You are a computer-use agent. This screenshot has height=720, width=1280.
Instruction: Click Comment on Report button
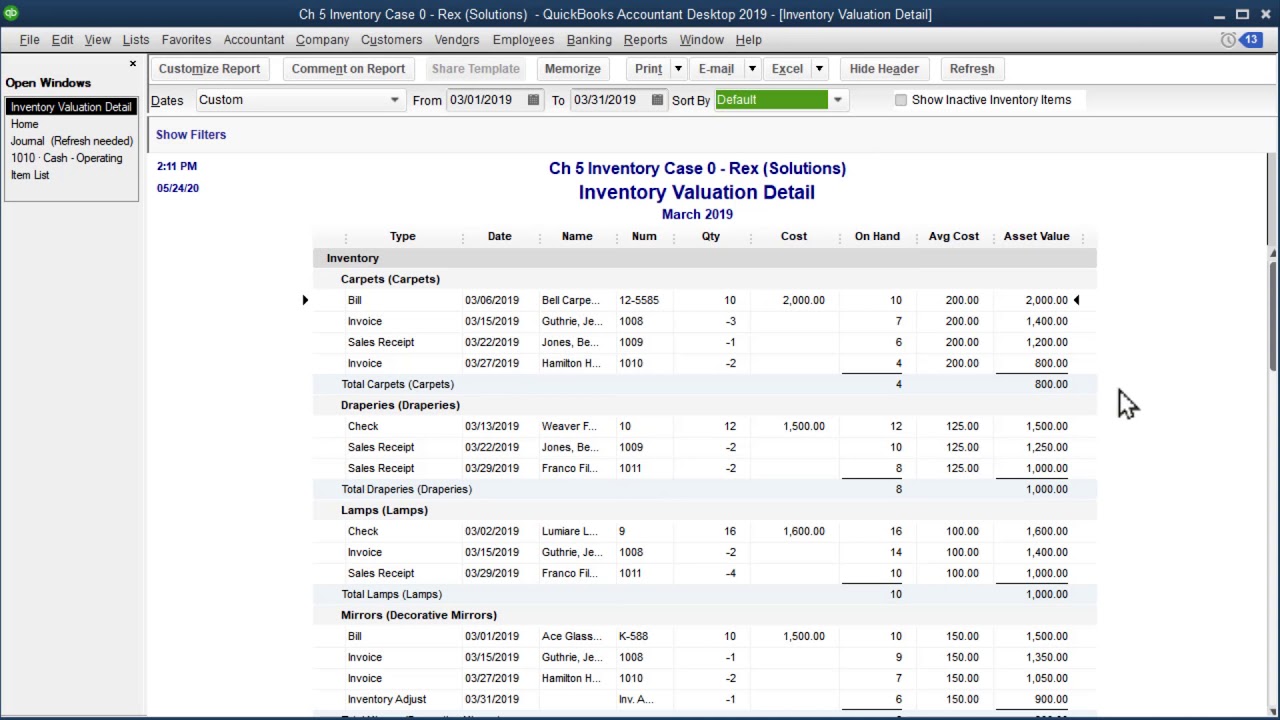(348, 69)
